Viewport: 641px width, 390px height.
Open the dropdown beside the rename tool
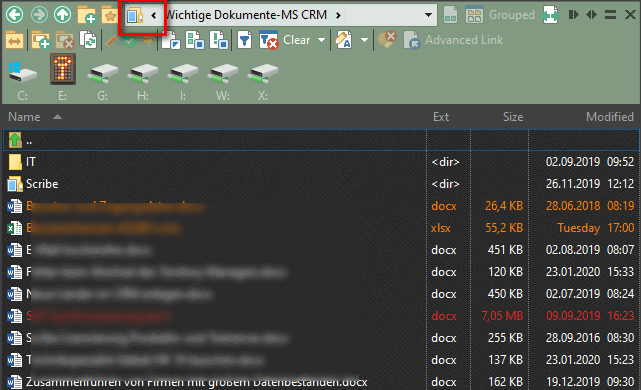[x=364, y=40]
